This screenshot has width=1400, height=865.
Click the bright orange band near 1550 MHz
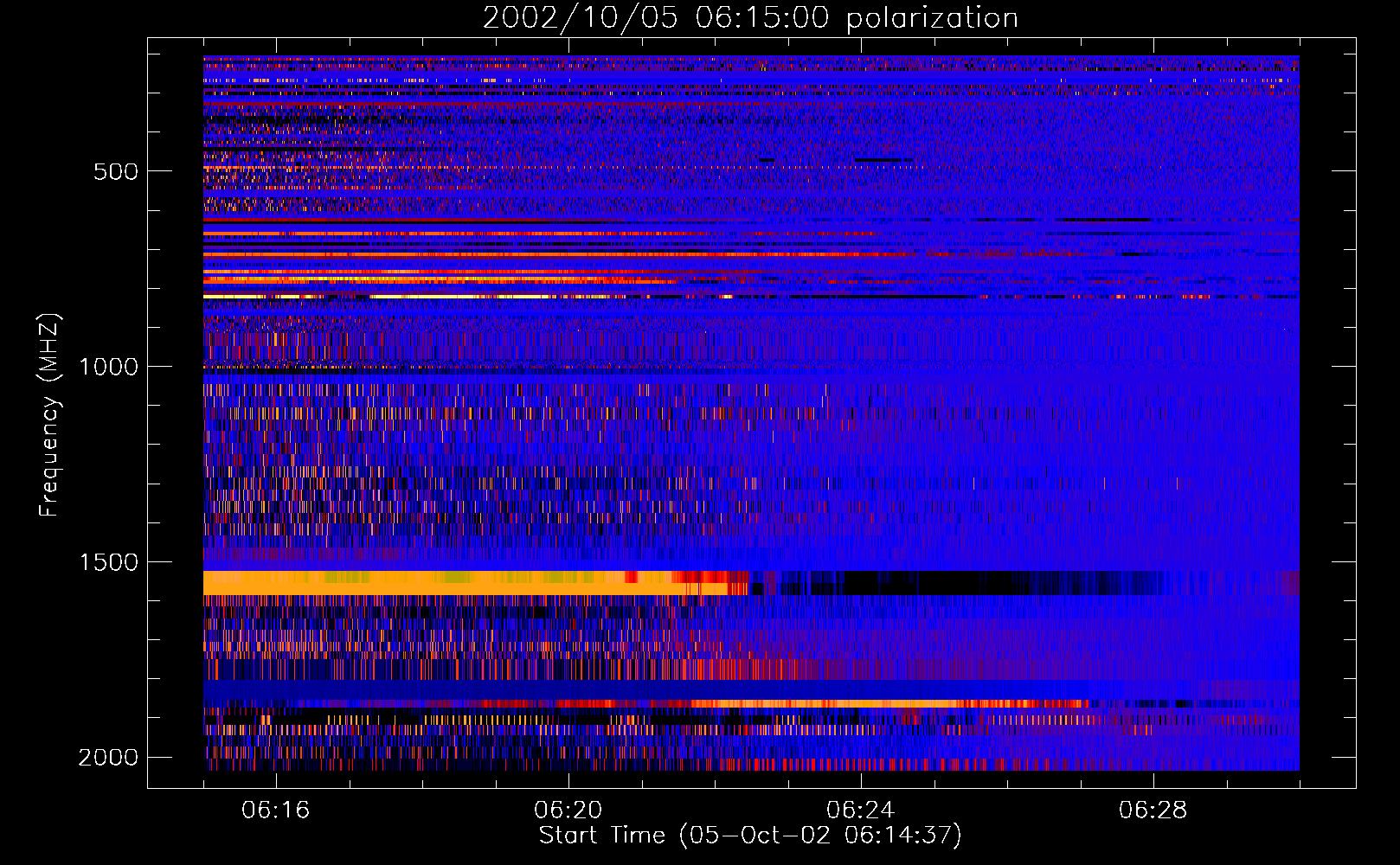pyautogui.click(x=476, y=582)
